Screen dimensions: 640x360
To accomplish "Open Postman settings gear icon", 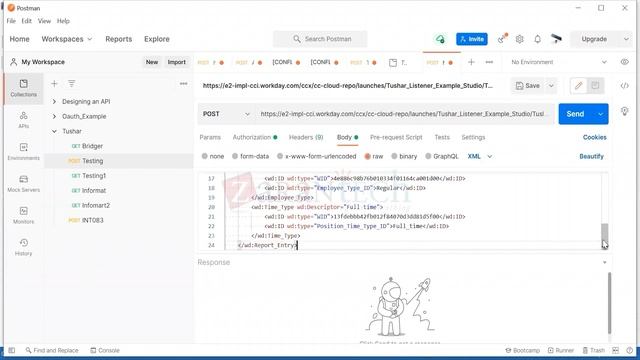I will [519, 39].
